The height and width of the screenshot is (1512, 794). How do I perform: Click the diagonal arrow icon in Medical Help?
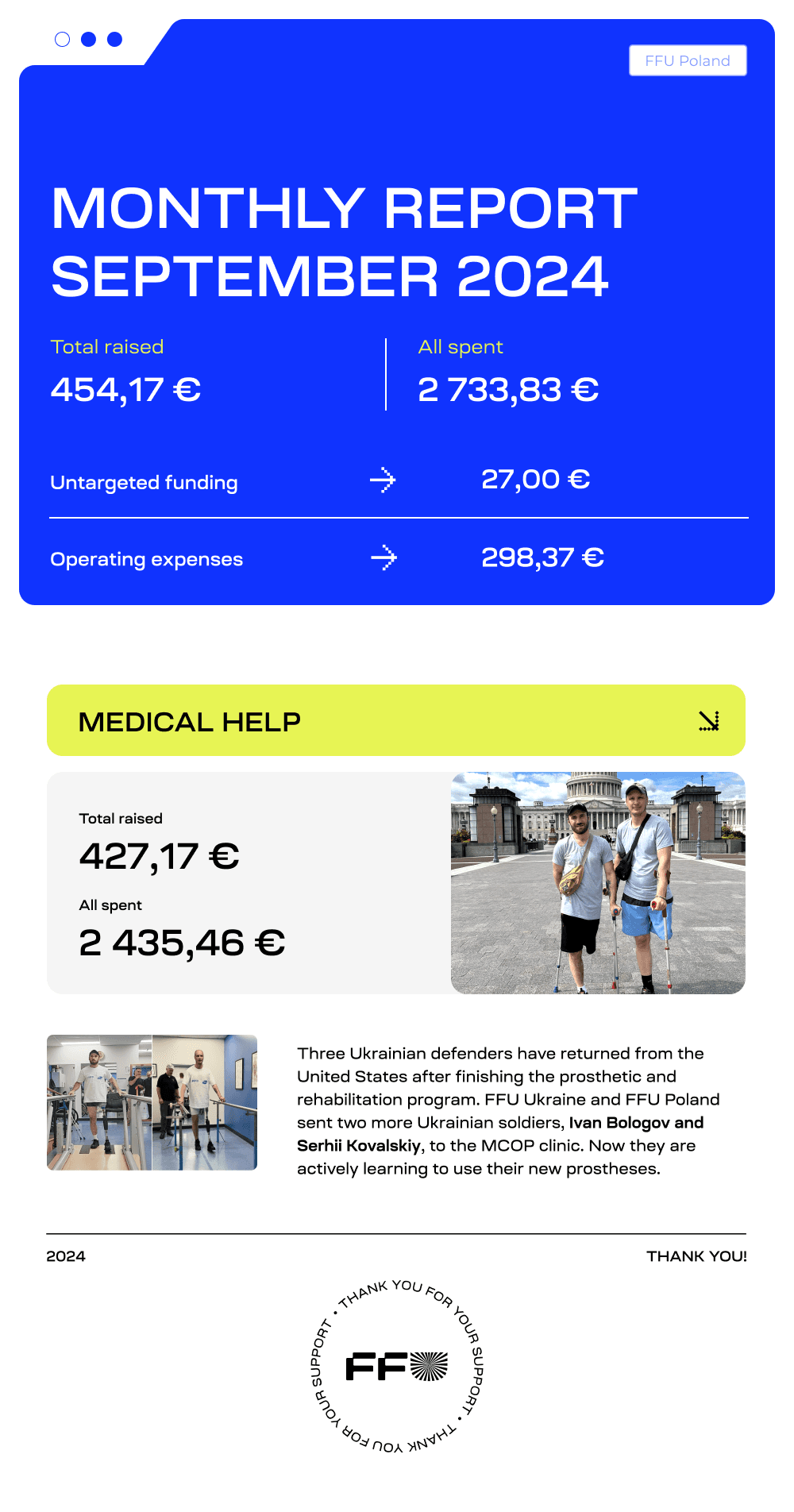[709, 720]
